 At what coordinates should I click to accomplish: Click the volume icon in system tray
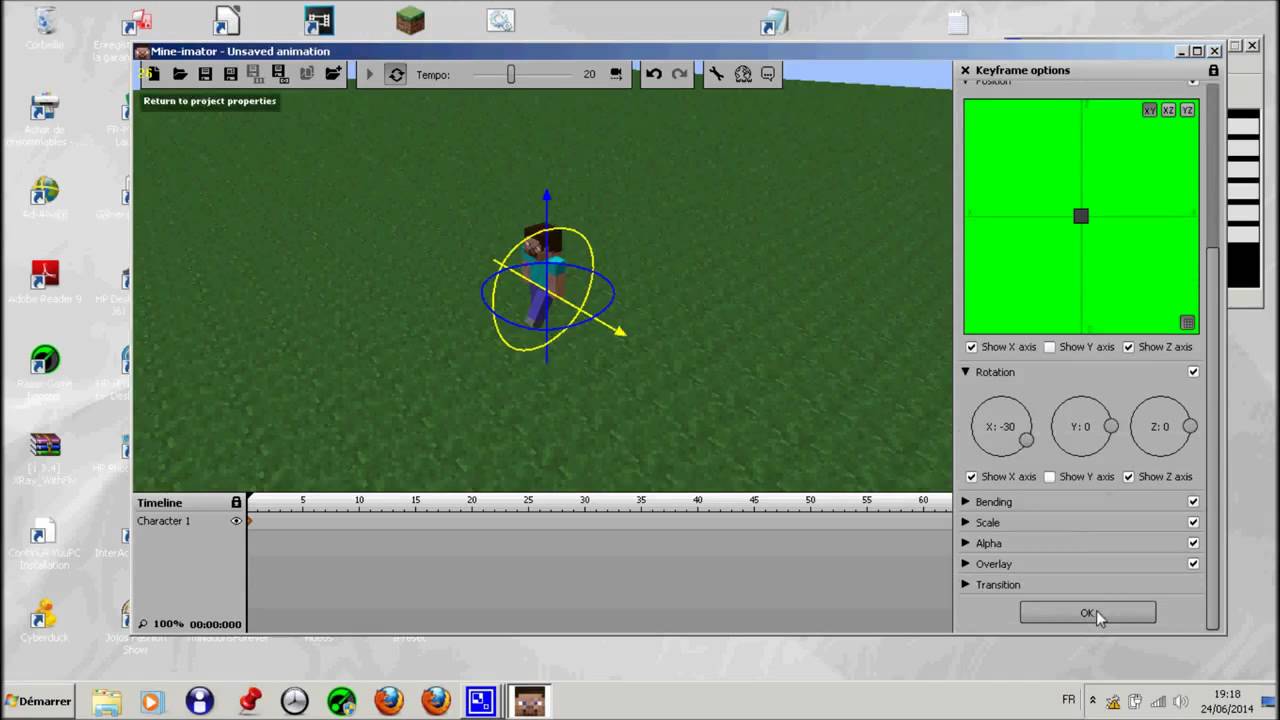tap(1180, 701)
